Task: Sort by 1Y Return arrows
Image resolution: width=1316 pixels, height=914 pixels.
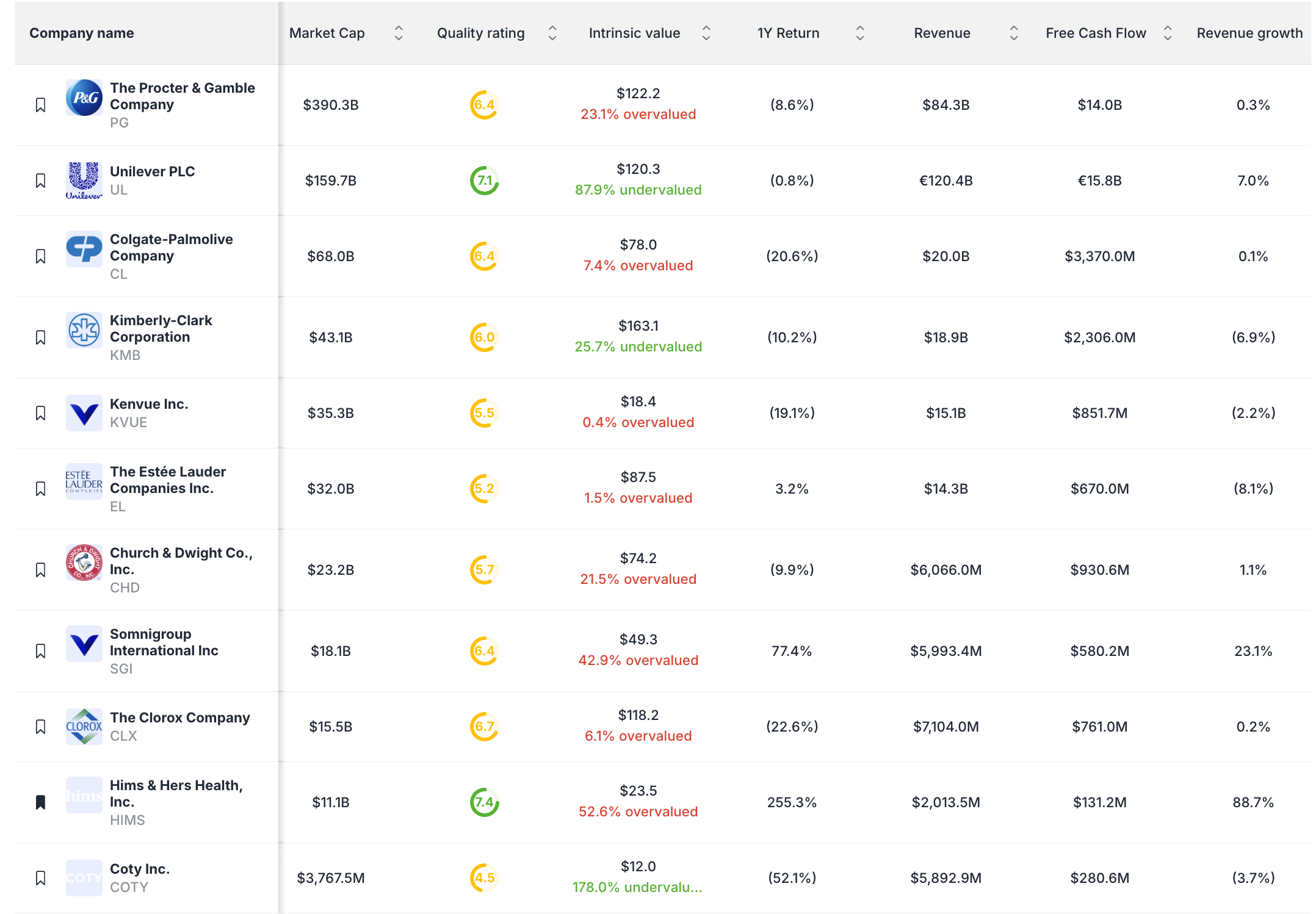Action: (860, 33)
